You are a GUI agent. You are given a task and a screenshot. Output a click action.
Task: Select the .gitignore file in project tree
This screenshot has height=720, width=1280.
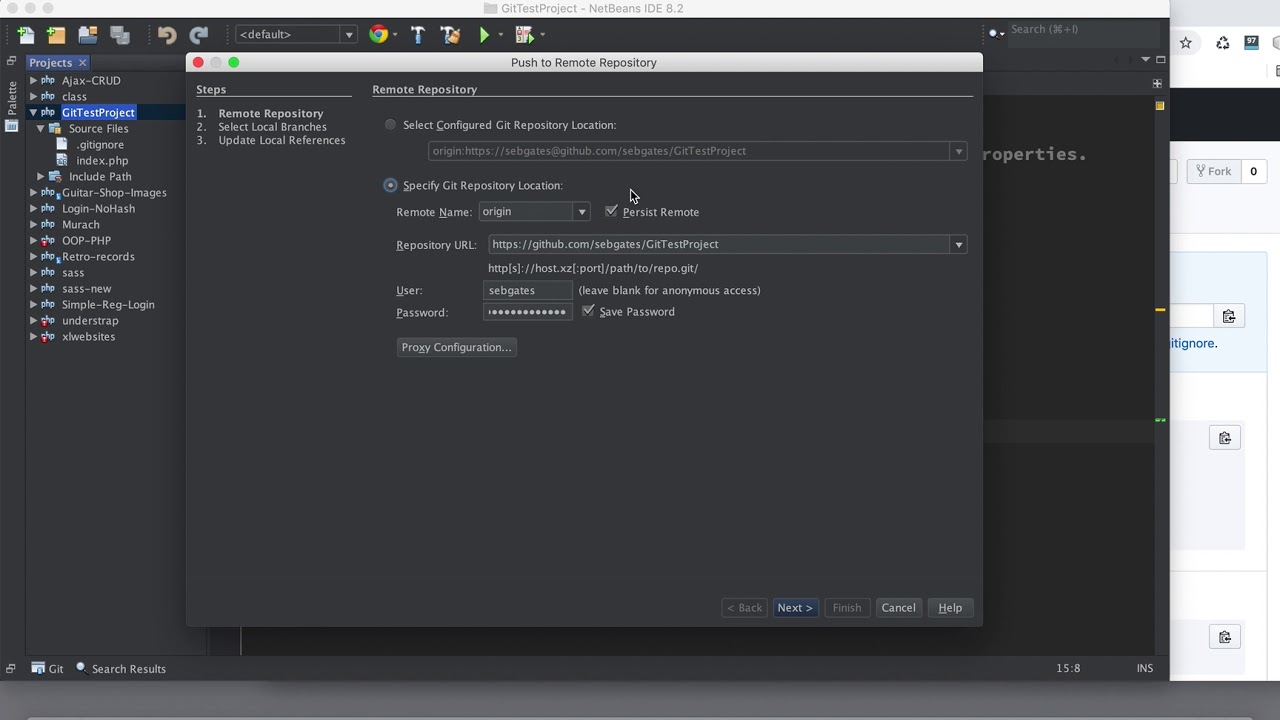(x=100, y=144)
